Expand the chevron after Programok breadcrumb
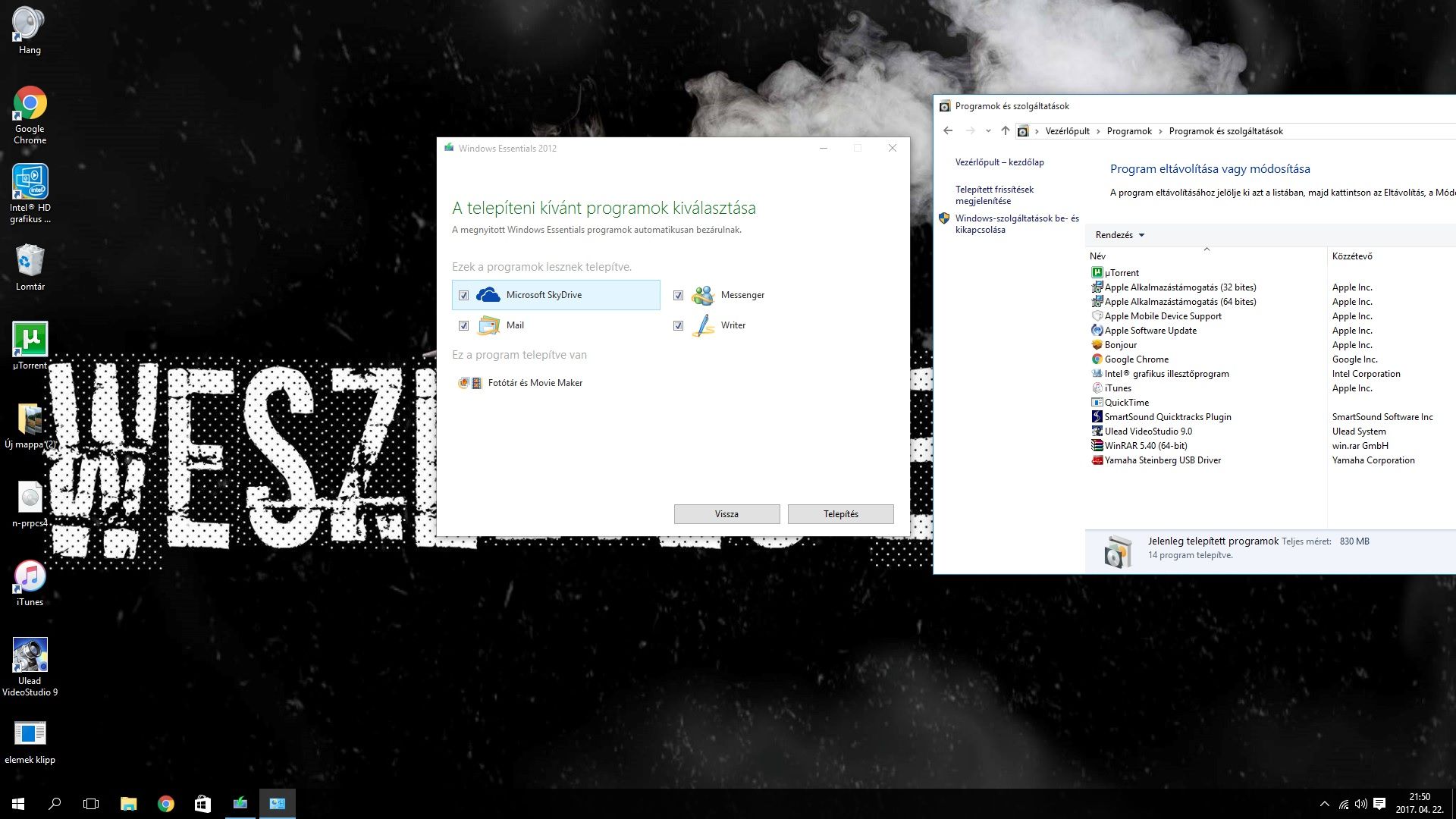Viewport: 1456px width, 819px height. 1160,131
